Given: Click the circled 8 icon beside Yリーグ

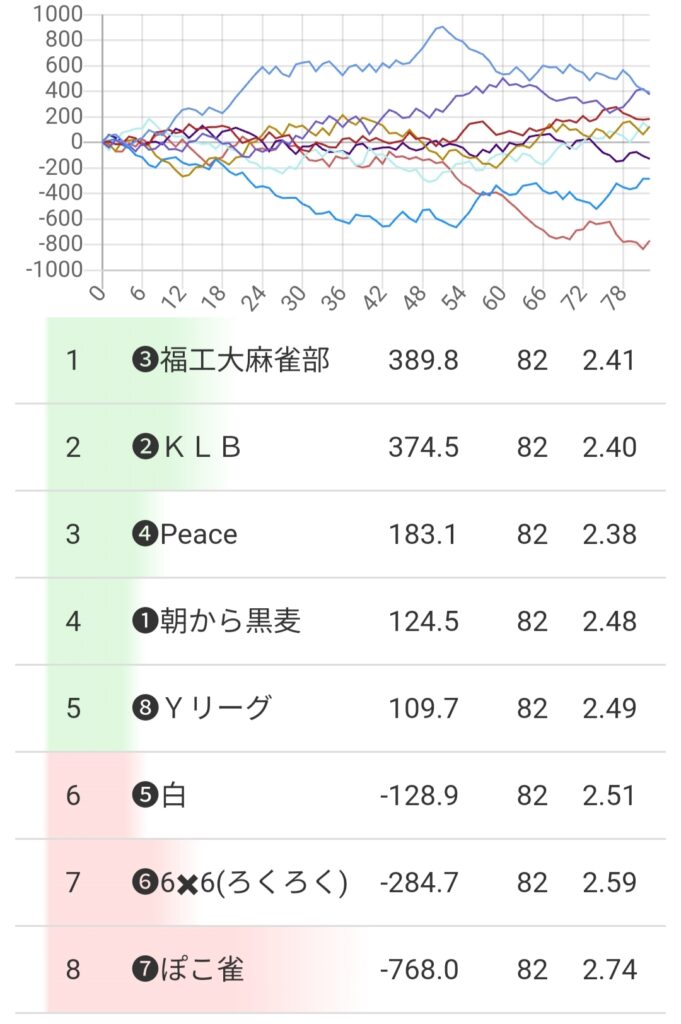Looking at the screenshot, I should pyautogui.click(x=144, y=708).
